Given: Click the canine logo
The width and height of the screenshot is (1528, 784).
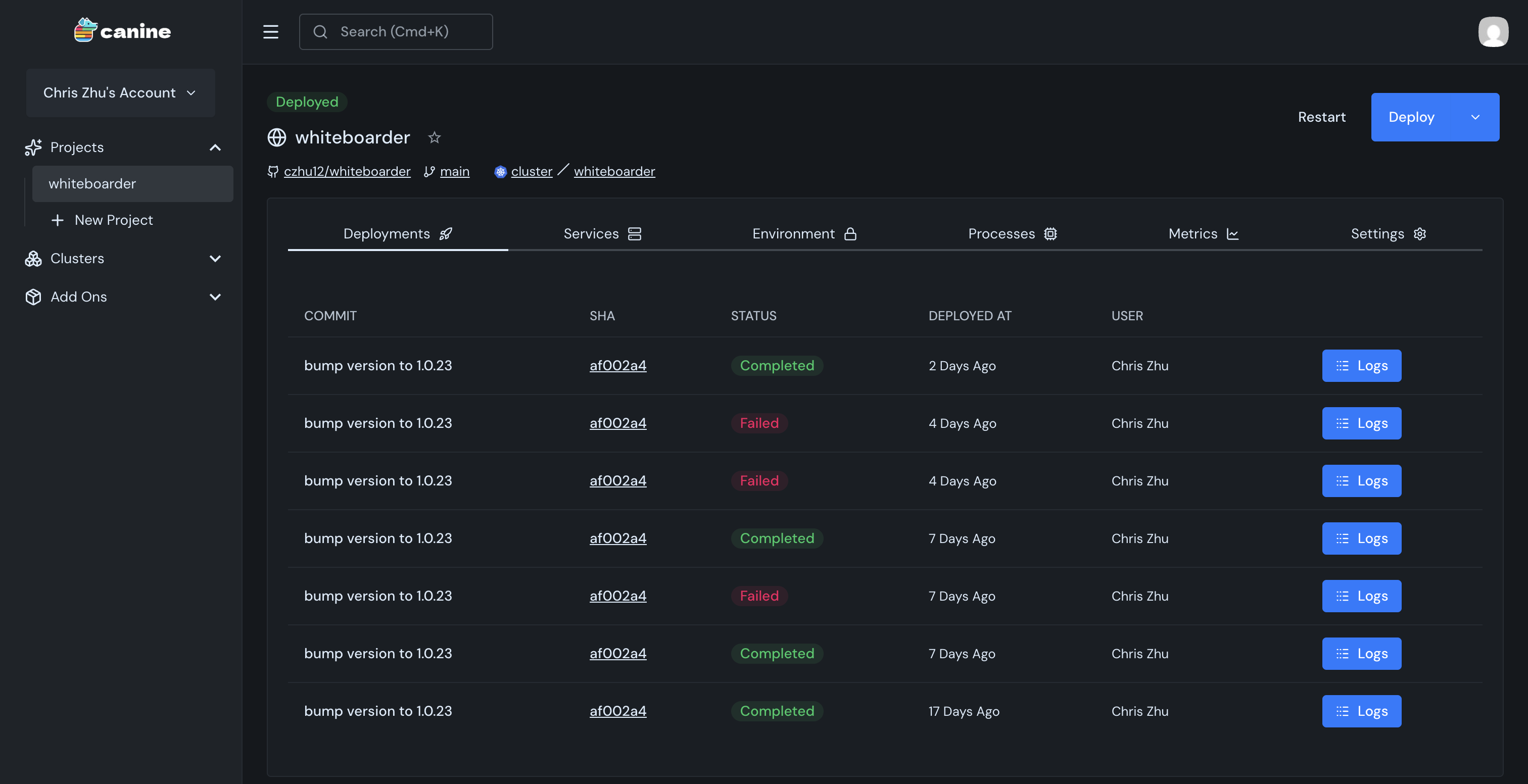Looking at the screenshot, I should tap(122, 30).
